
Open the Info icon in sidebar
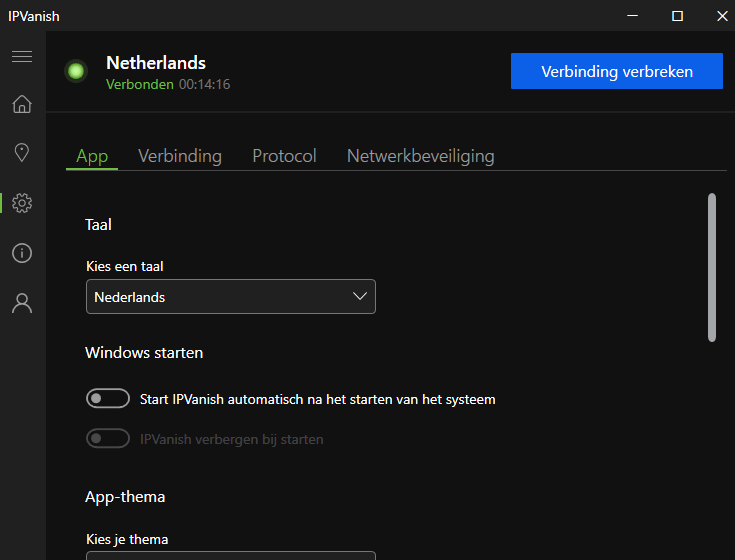click(22, 253)
